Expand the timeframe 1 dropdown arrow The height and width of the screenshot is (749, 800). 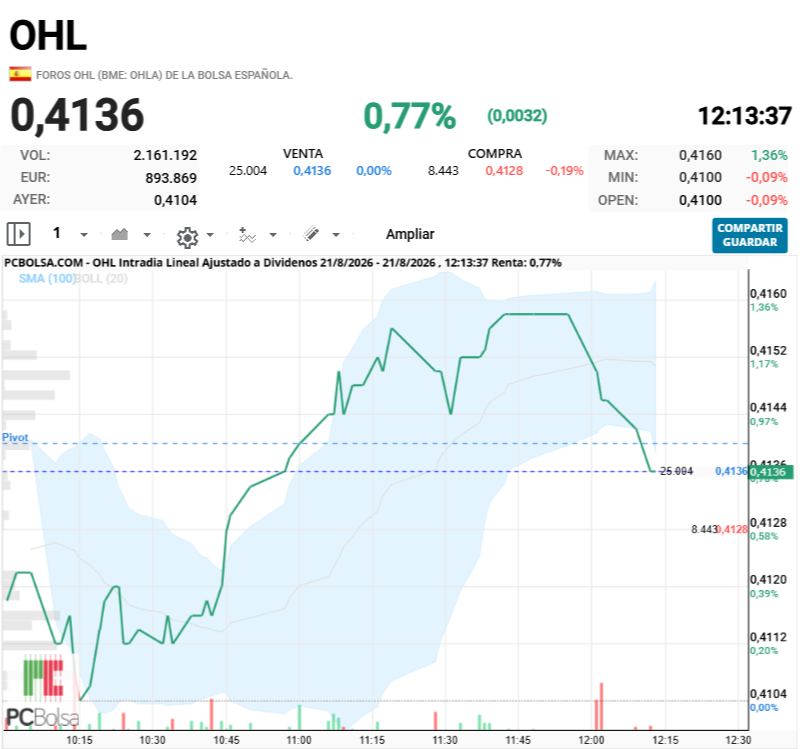click(x=84, y=235)
